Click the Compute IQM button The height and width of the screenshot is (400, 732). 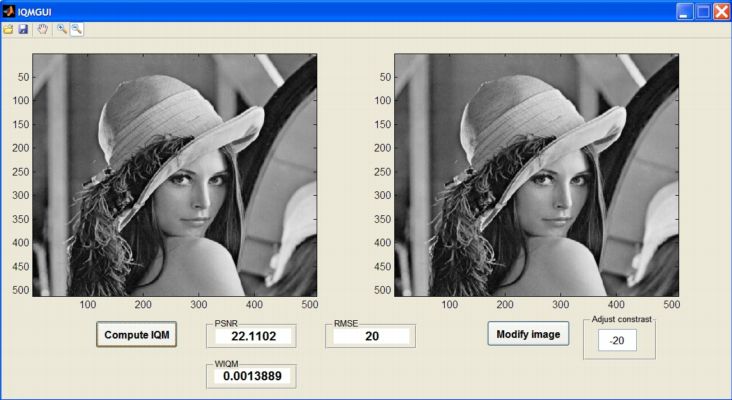click(x=136, y=335)
